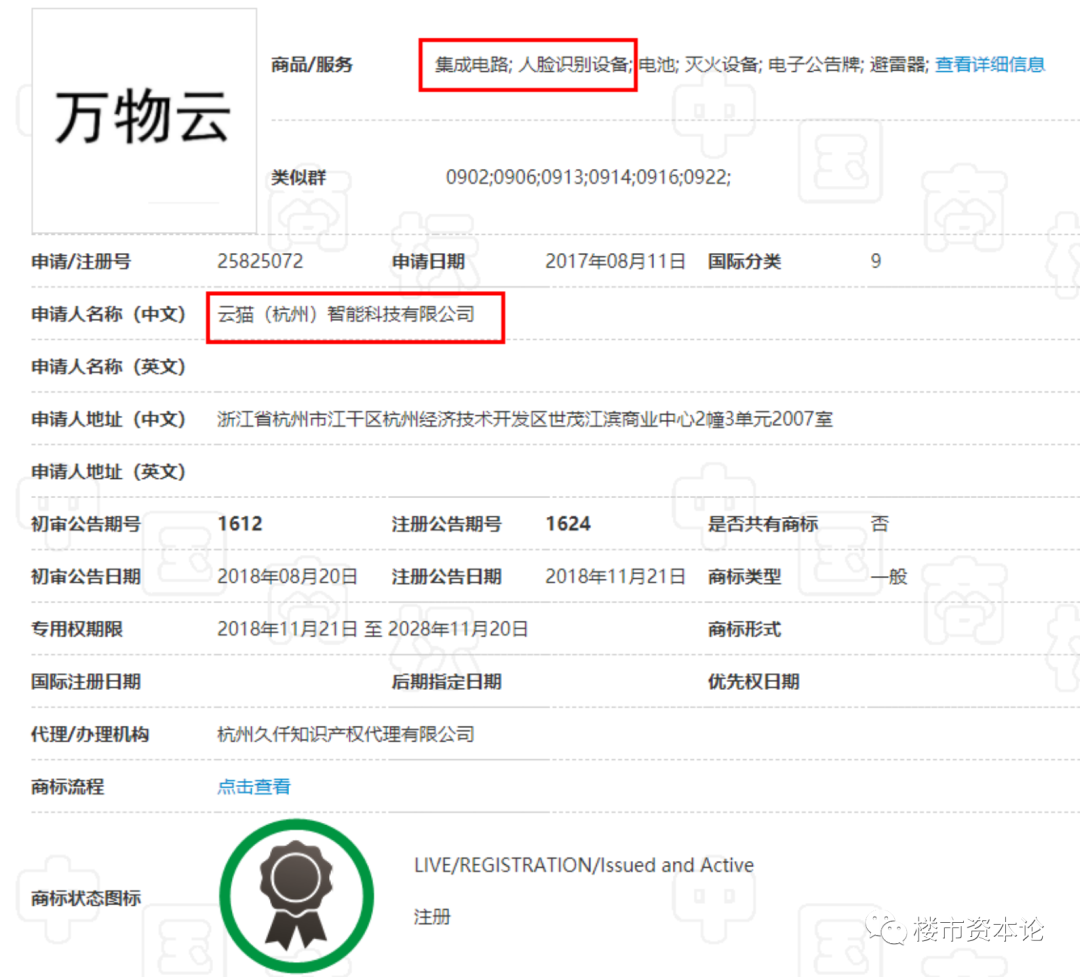Screen dimensions: 1080x977
Task: Select preliminary announcement issue 1612
Action: (240, 524)
